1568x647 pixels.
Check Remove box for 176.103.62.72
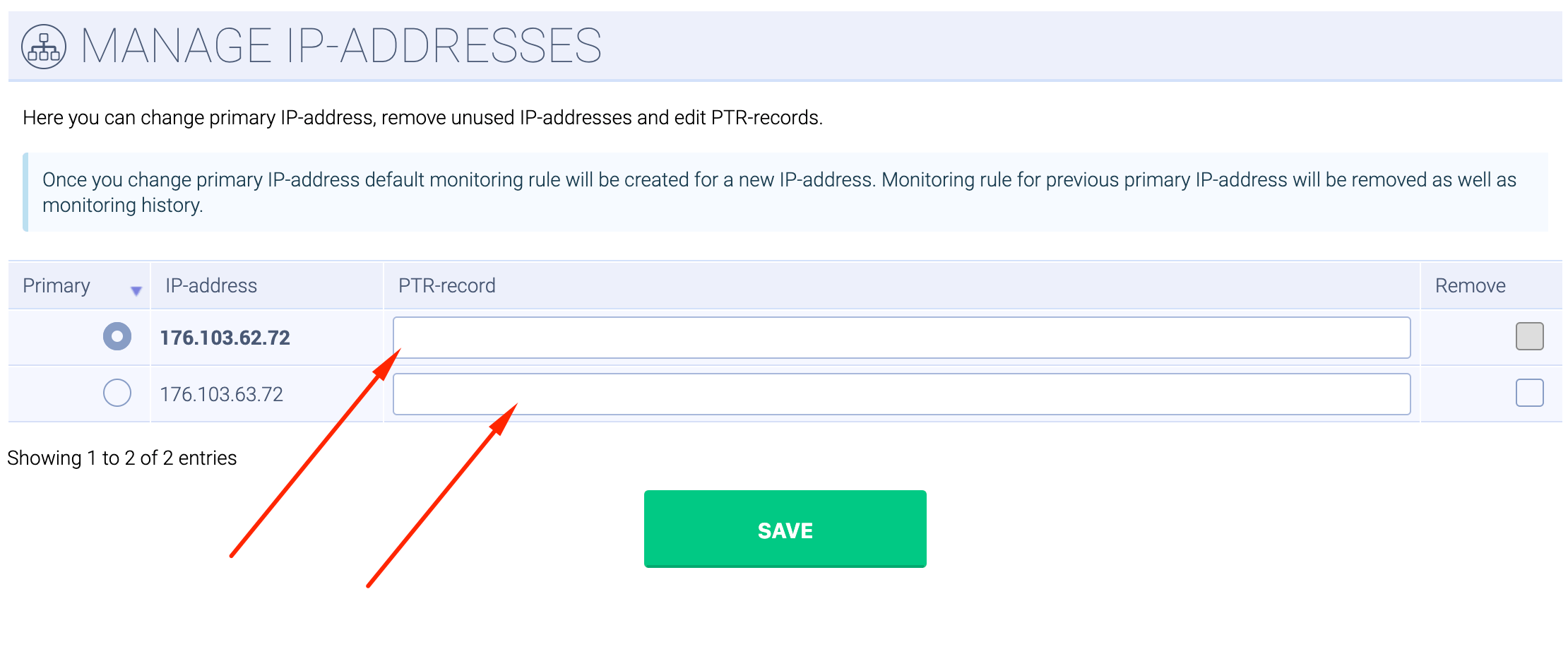pyautogui.click(x=1529, y=336)
